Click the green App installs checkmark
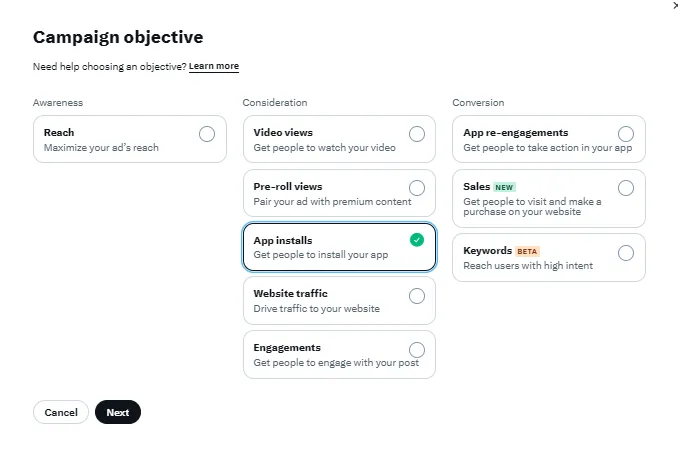The width and height of the screenshot is (678, 449). point(417,241)
